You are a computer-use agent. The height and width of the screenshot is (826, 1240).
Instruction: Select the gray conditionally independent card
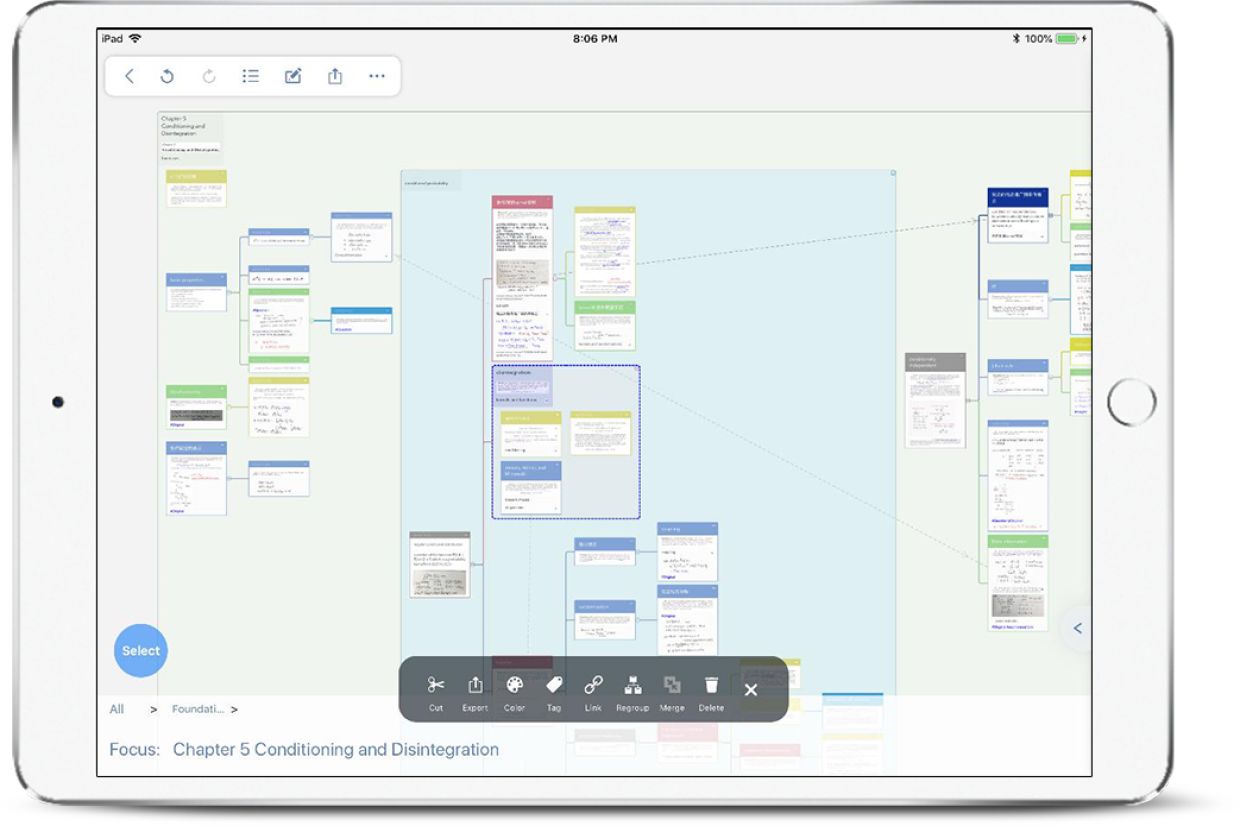click(935, 400)
